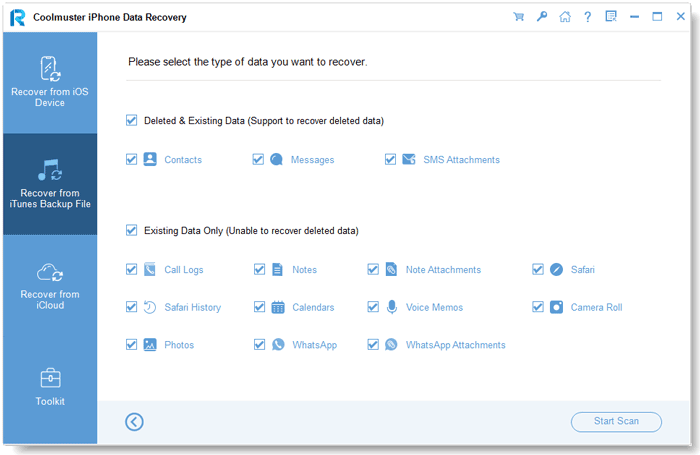Click the Start Scan button
This screenshot has height=455, width=700.
tap(616, 422)
